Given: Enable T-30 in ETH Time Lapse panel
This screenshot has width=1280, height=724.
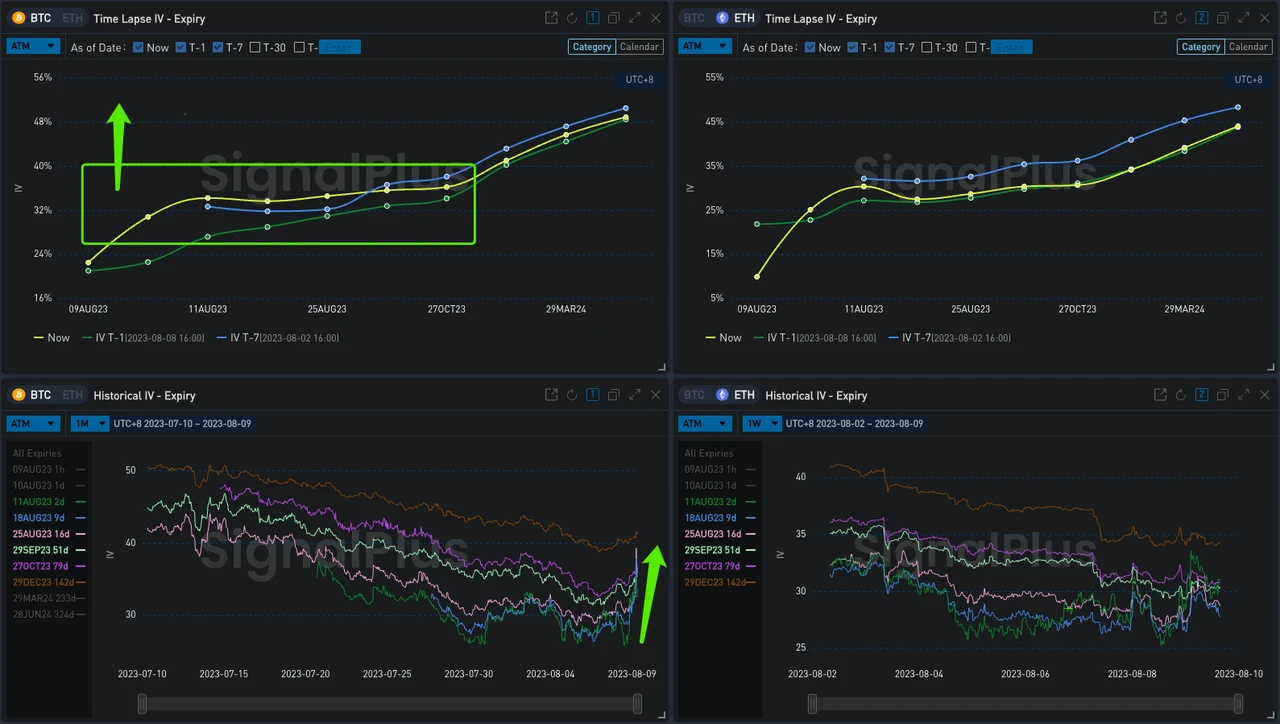Looking at the screenshot, I should (x=927, y=47).
